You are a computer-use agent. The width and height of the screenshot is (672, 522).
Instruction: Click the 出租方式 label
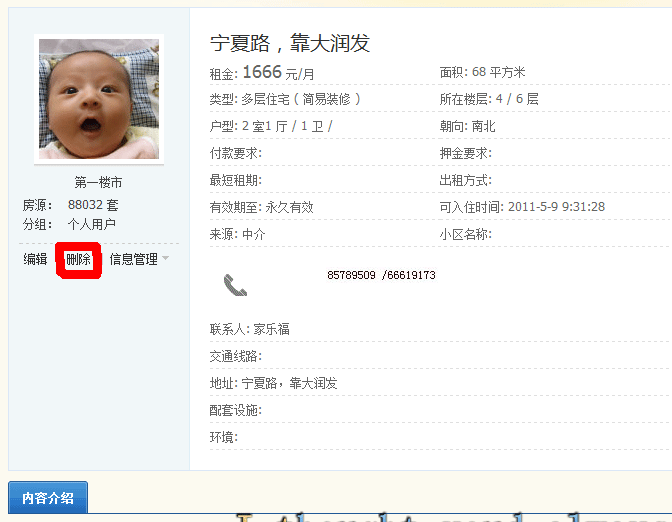click(x=465, y=180)
